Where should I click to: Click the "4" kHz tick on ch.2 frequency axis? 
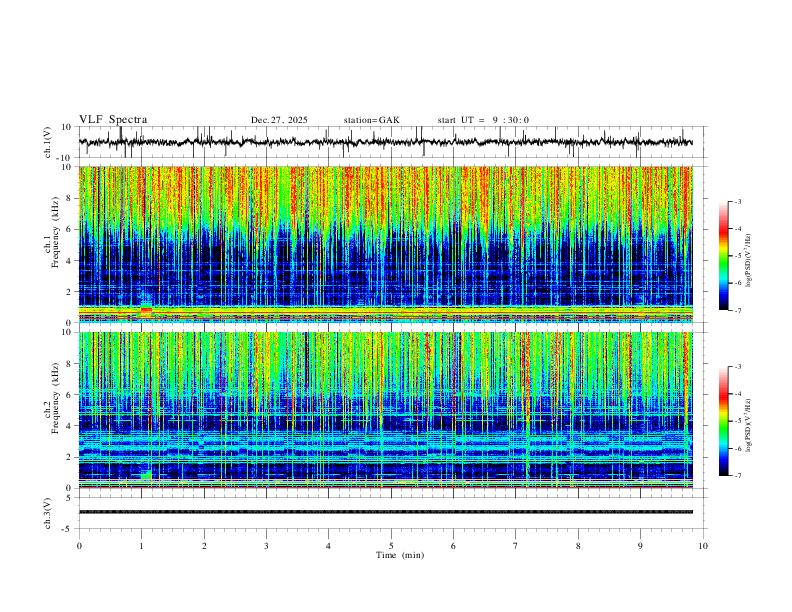(70, 426)
